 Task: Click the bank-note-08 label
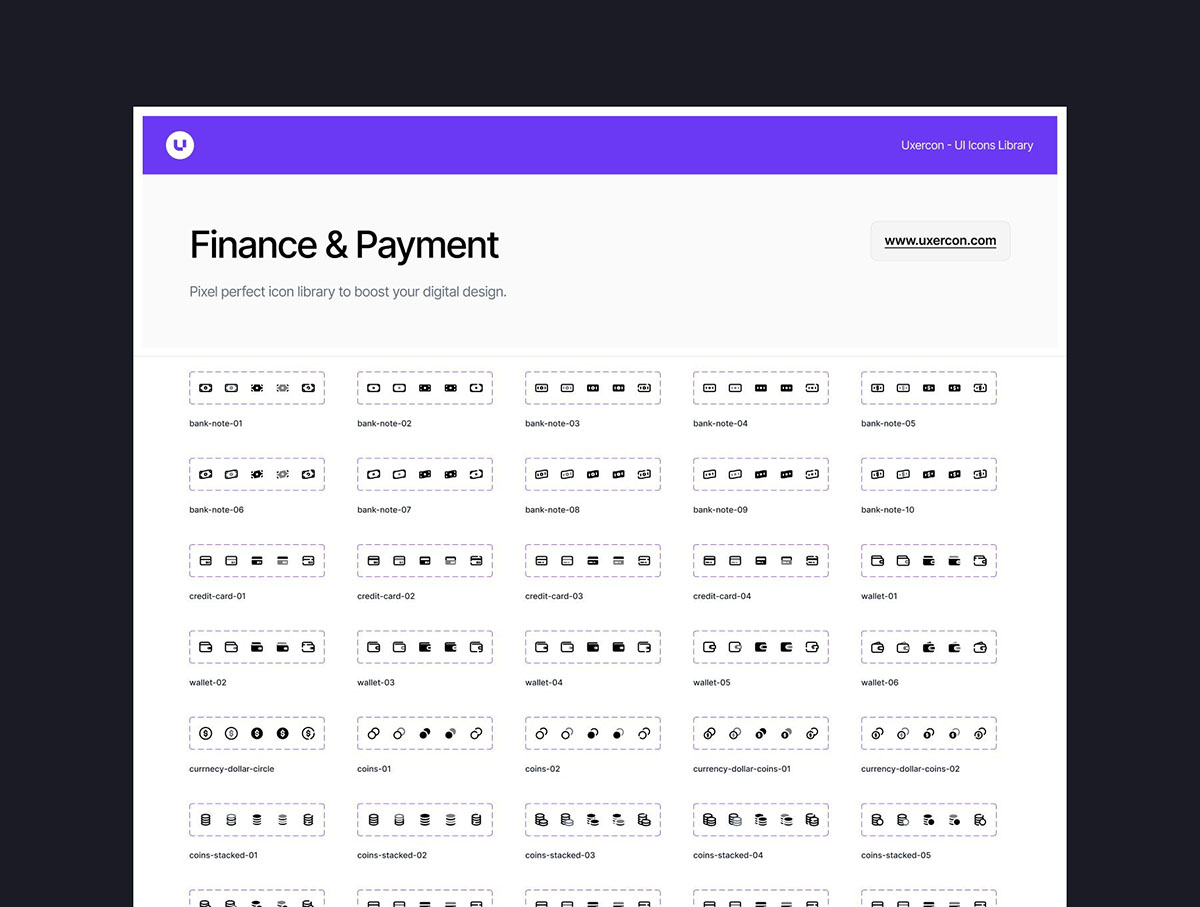coord(552,510)
